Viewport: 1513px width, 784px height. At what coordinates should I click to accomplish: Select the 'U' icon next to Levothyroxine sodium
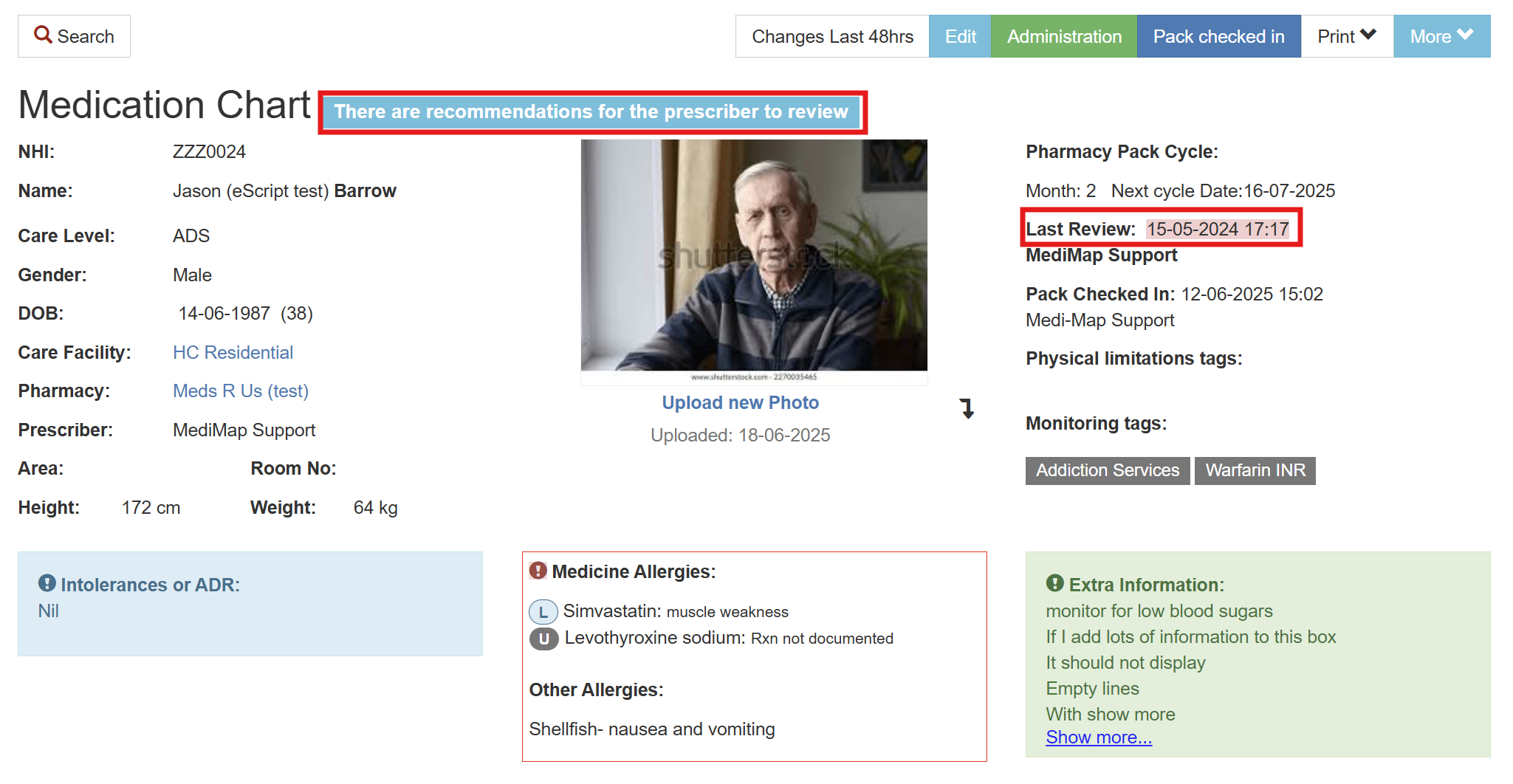tap(543, 639)
